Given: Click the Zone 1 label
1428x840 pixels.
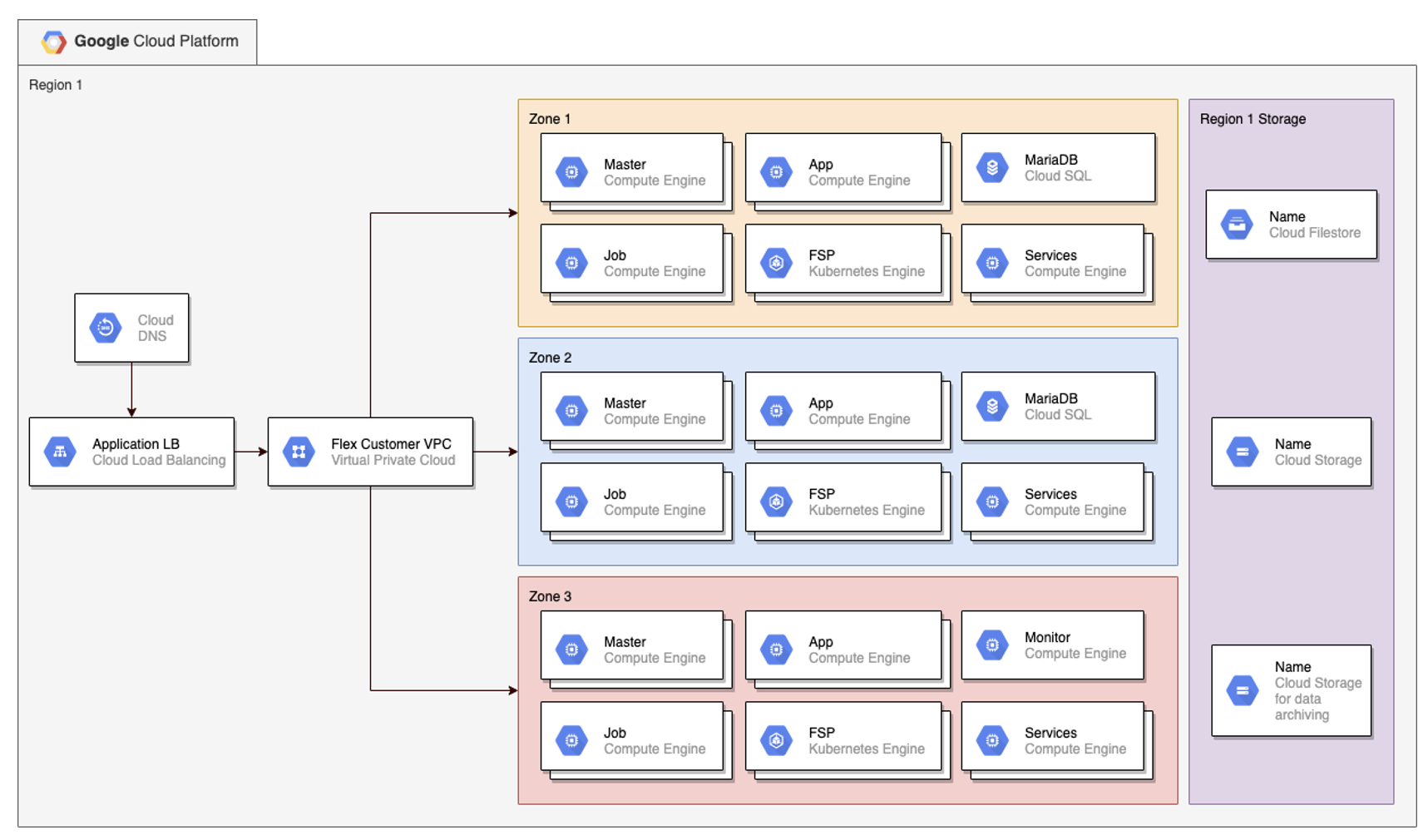Looking at the screenshot, I should coord(550,119).
